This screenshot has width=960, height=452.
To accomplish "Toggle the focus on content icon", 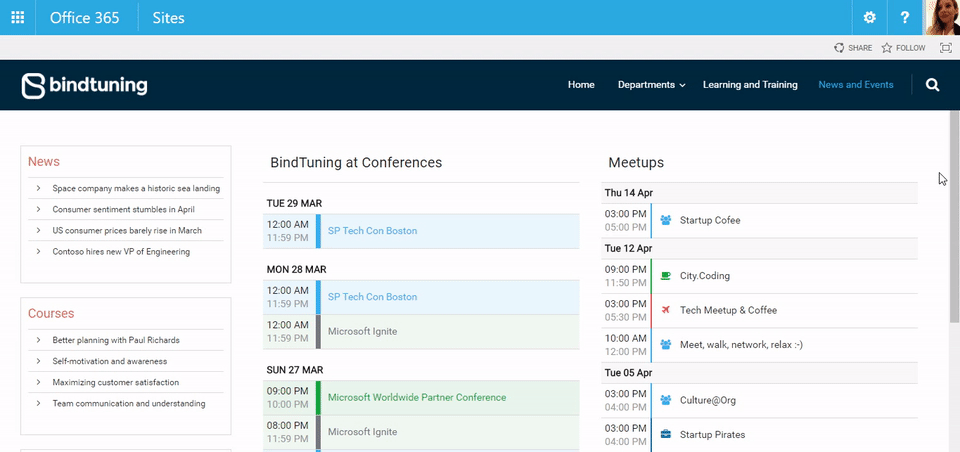I will click(946, 48).
